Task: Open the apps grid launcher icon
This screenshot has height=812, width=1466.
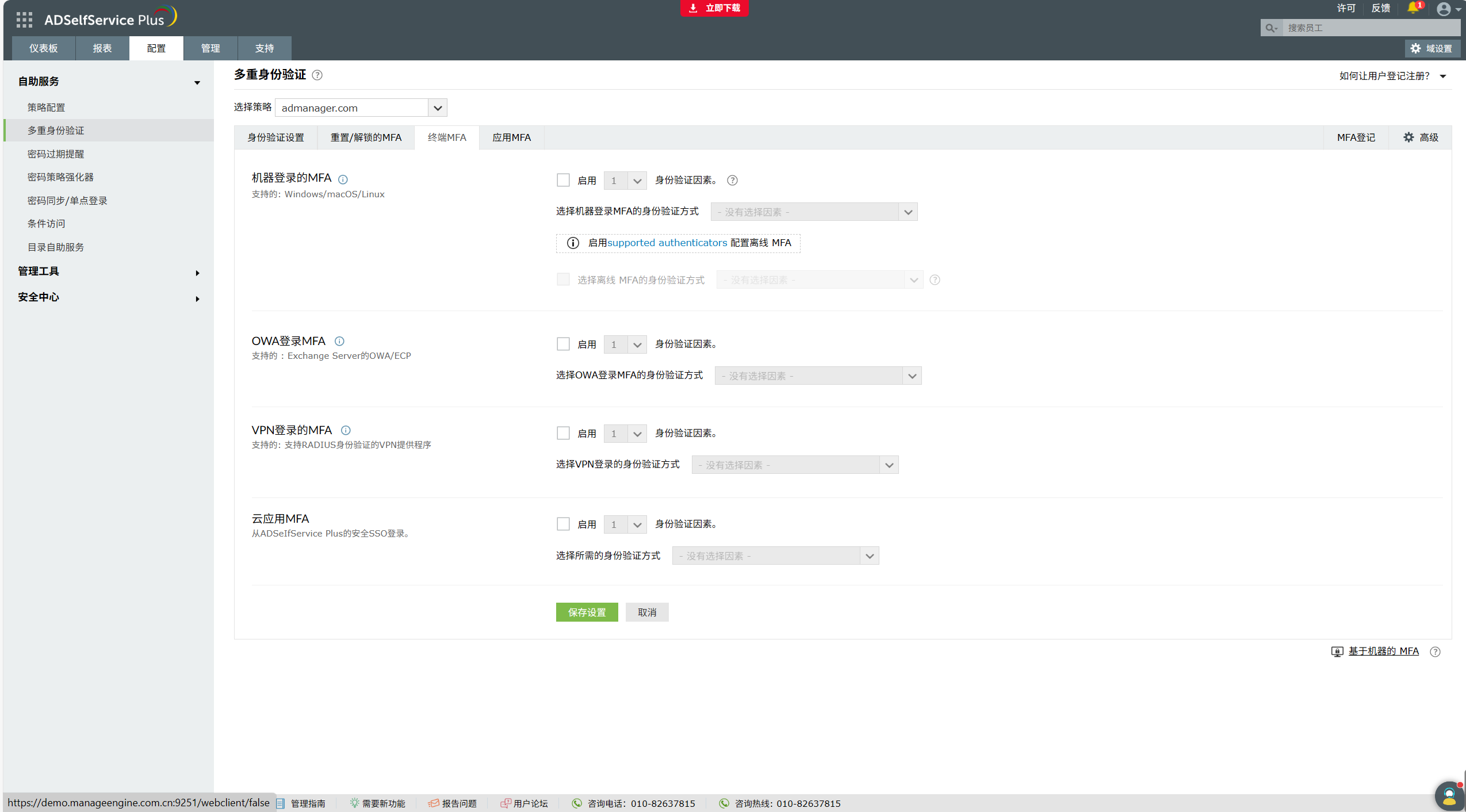Action: click(24, 20)
